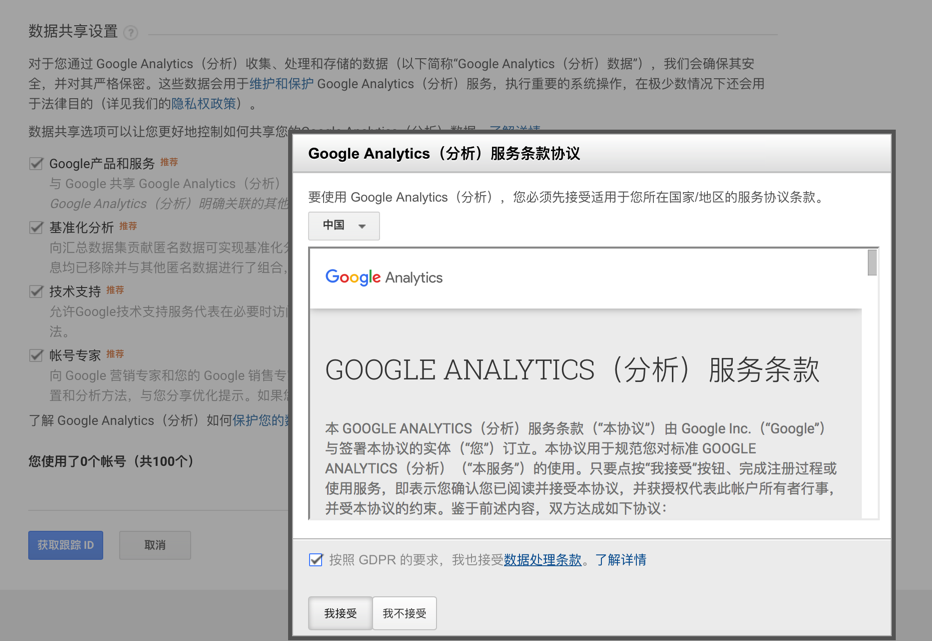Disable the 技术支持 checkbox
The width and height of the screenshot is (932, 641).
coord(36,291)
